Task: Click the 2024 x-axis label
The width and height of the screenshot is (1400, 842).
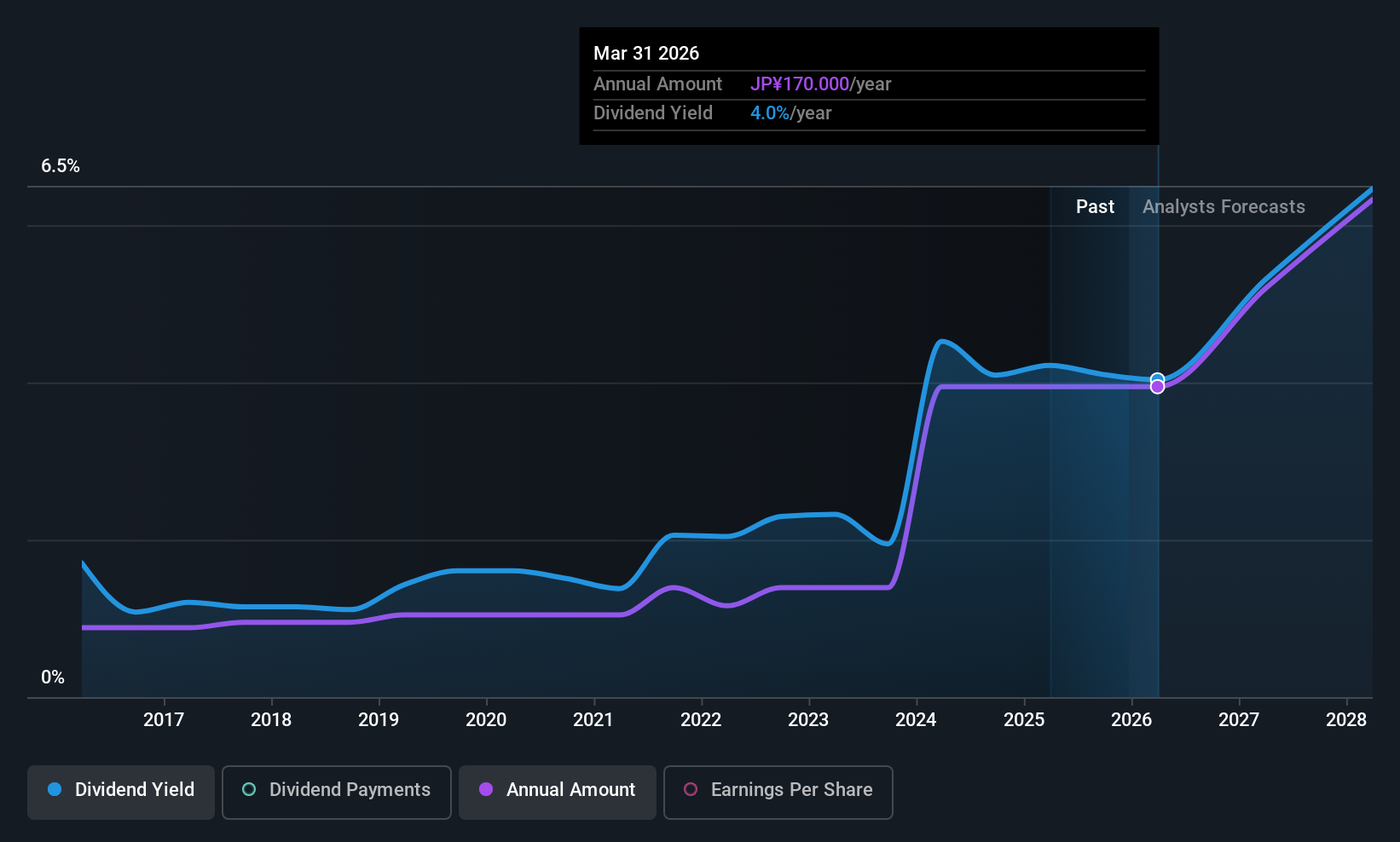Action: coord(916,720)
